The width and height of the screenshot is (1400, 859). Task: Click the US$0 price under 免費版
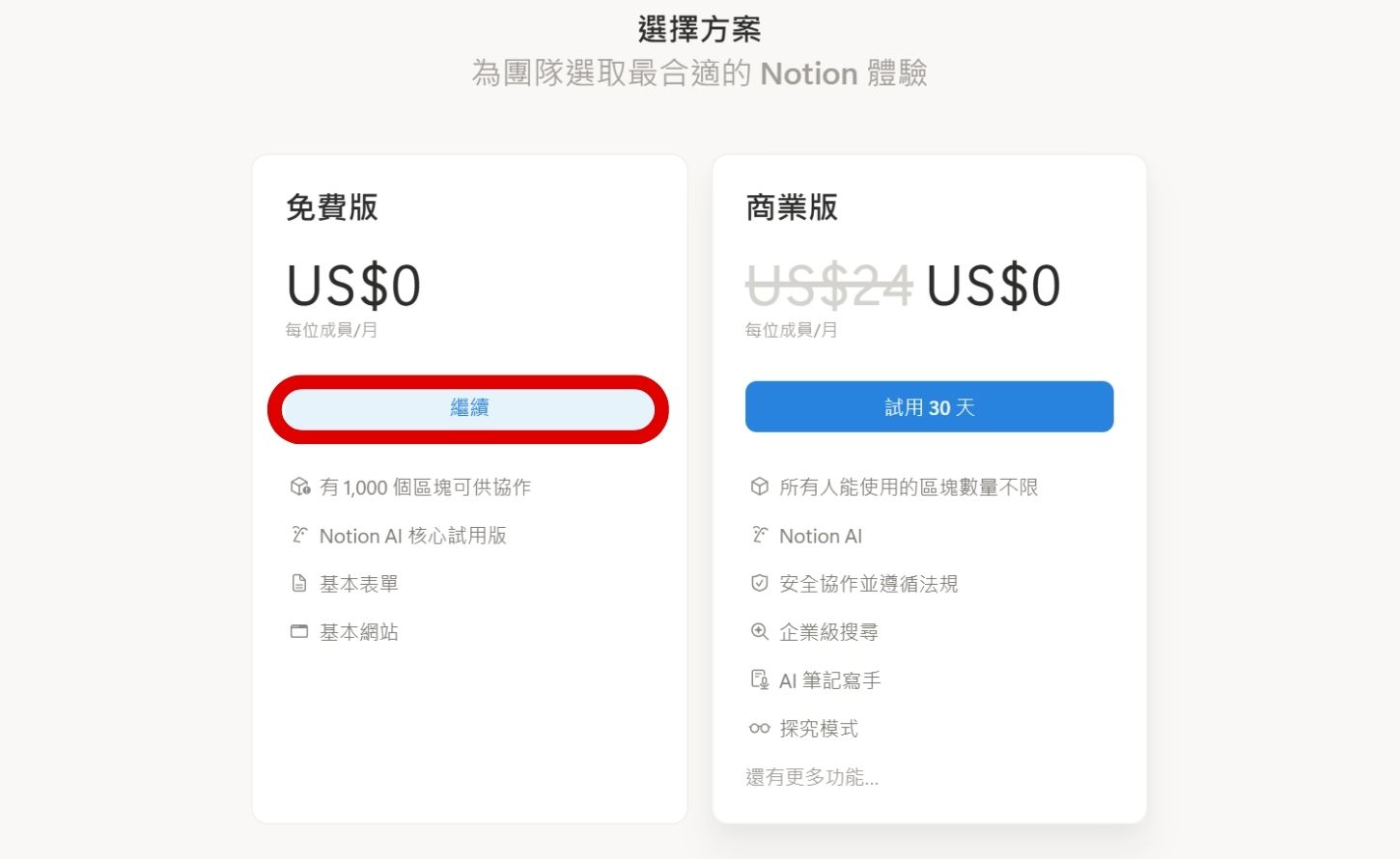coord(353,284)
